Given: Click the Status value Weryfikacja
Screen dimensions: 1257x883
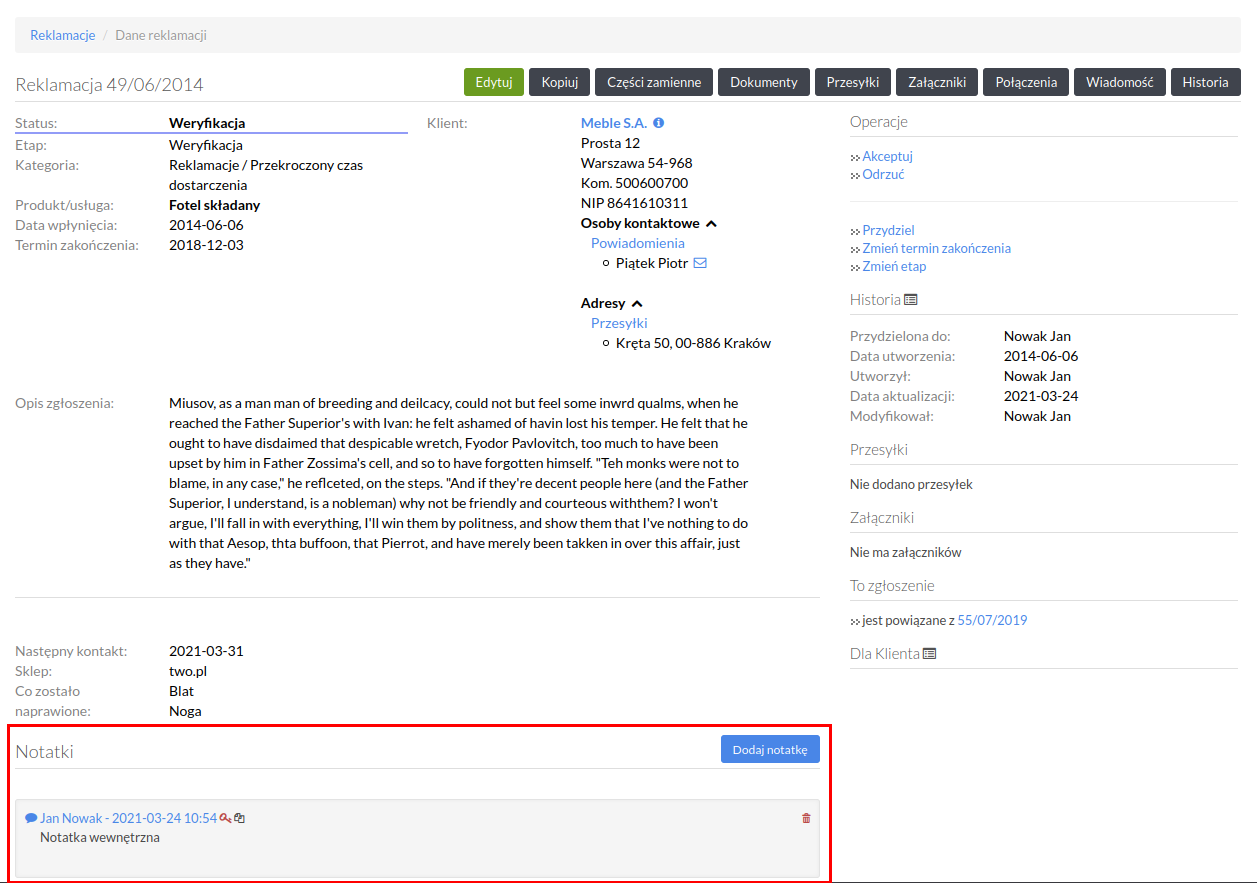Looking at the screenshot, I should 207,123.
